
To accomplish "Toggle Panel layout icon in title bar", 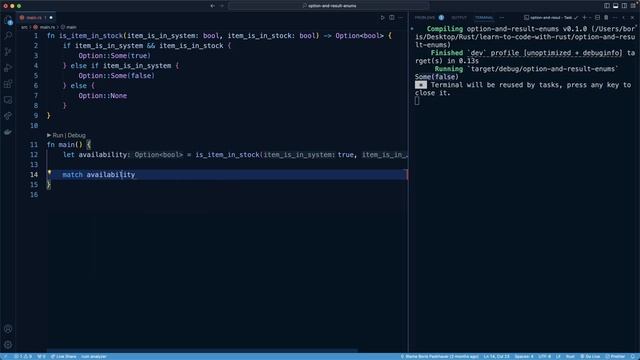I will pos(616,6).
